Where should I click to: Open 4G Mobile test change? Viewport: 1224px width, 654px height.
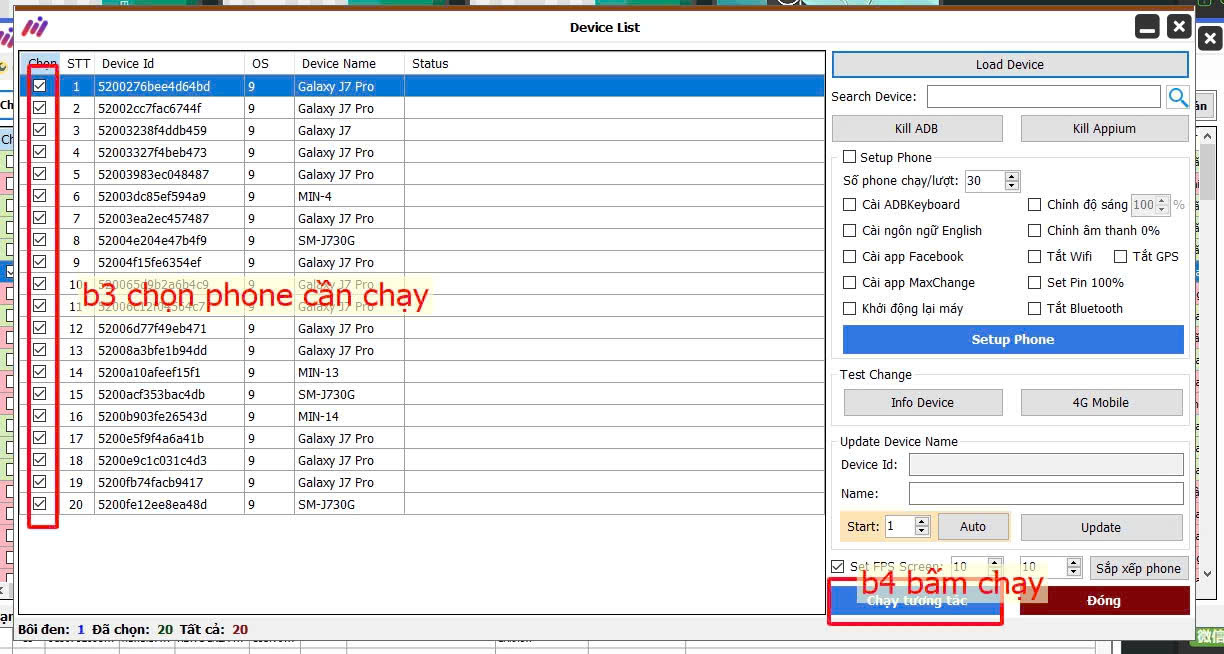point(1100,403)
